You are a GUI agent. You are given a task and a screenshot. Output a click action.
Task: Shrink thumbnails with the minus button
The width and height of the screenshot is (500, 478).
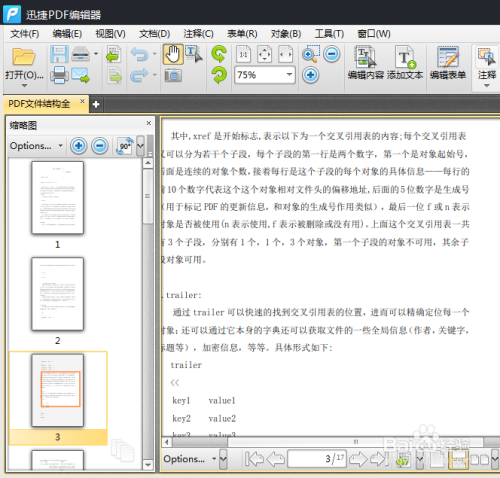tap(100, 146)
